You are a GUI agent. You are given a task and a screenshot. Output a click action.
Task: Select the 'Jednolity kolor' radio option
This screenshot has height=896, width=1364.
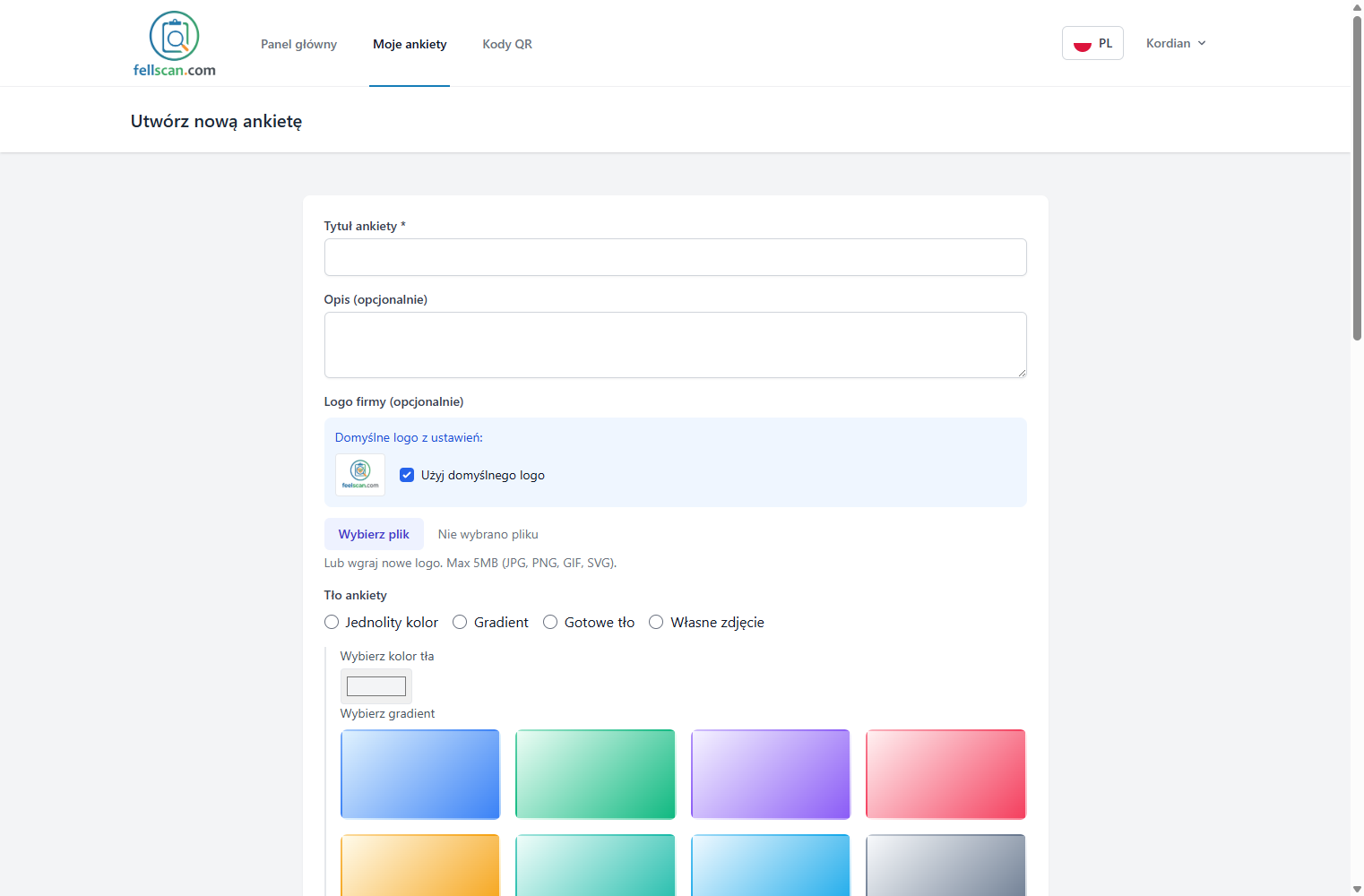(332, 622)
